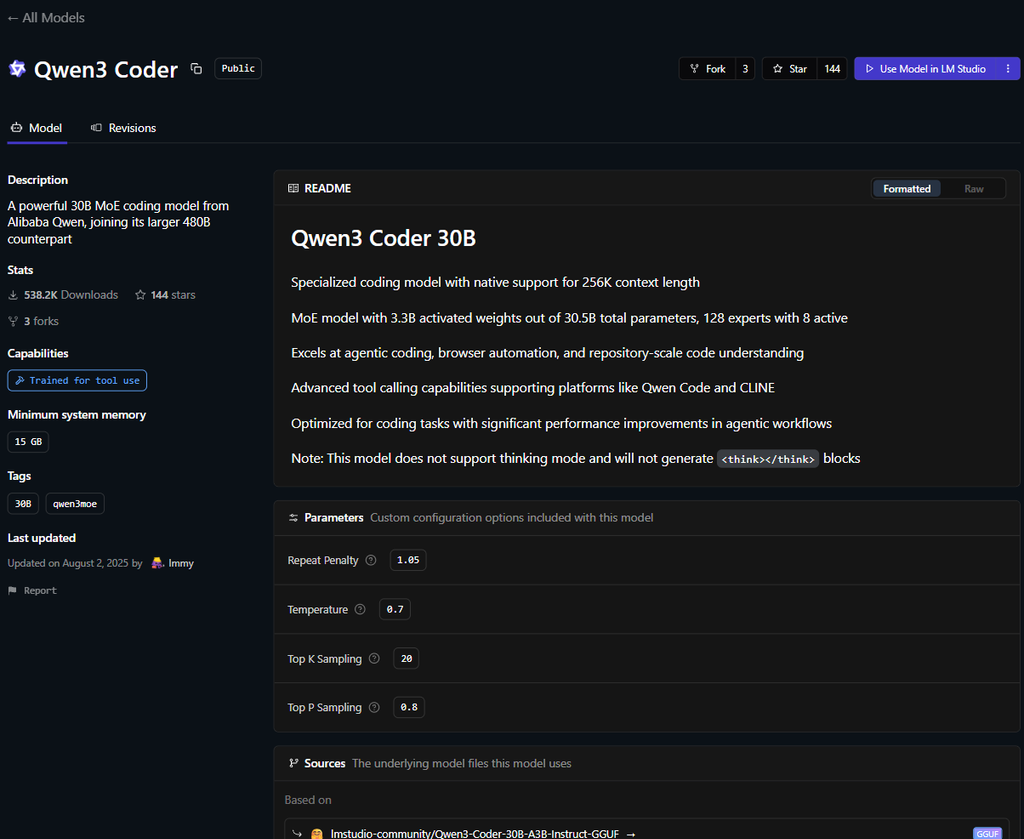Click the wrench icon in tool use badge
Image resolution: width=1024 pixels, height=839 pixels.
coord(20,381)
